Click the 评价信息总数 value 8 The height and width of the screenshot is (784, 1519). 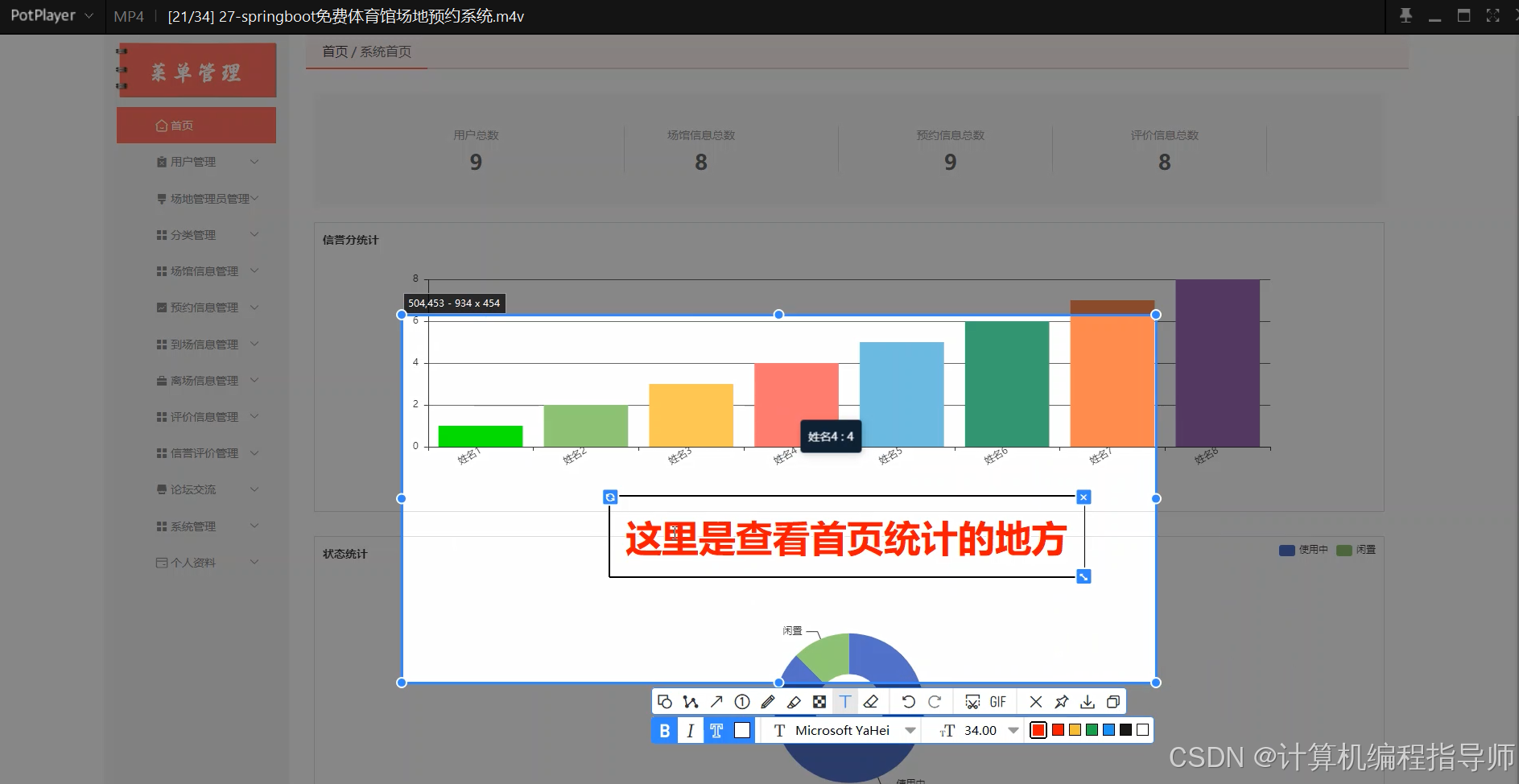1165,163
